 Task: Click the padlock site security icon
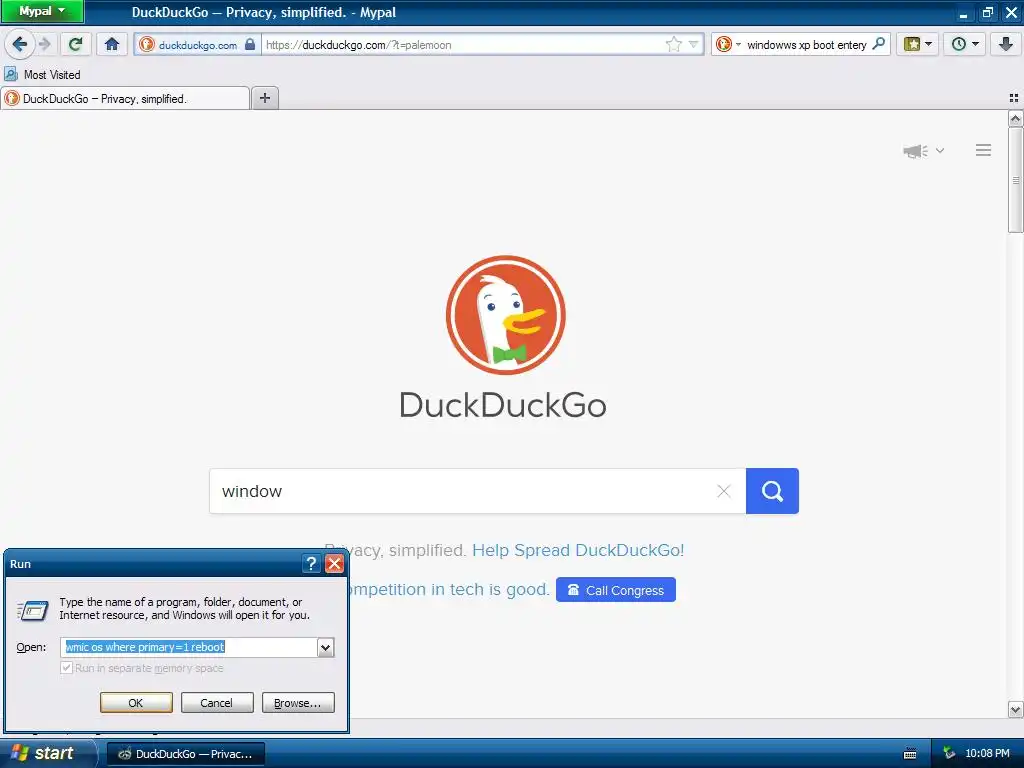pos(249,44)
